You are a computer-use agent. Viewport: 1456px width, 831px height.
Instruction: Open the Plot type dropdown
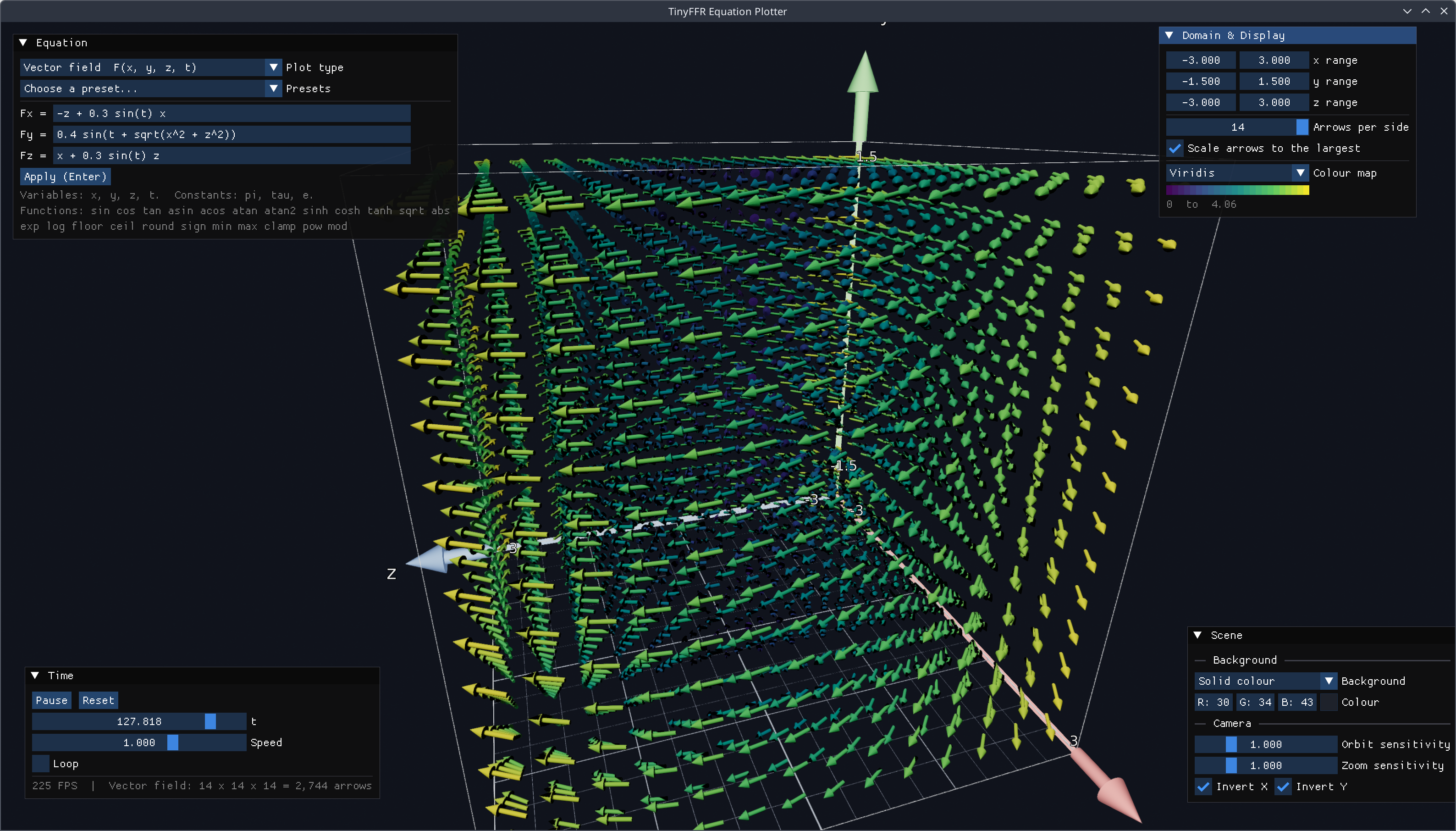click(151, 67)
